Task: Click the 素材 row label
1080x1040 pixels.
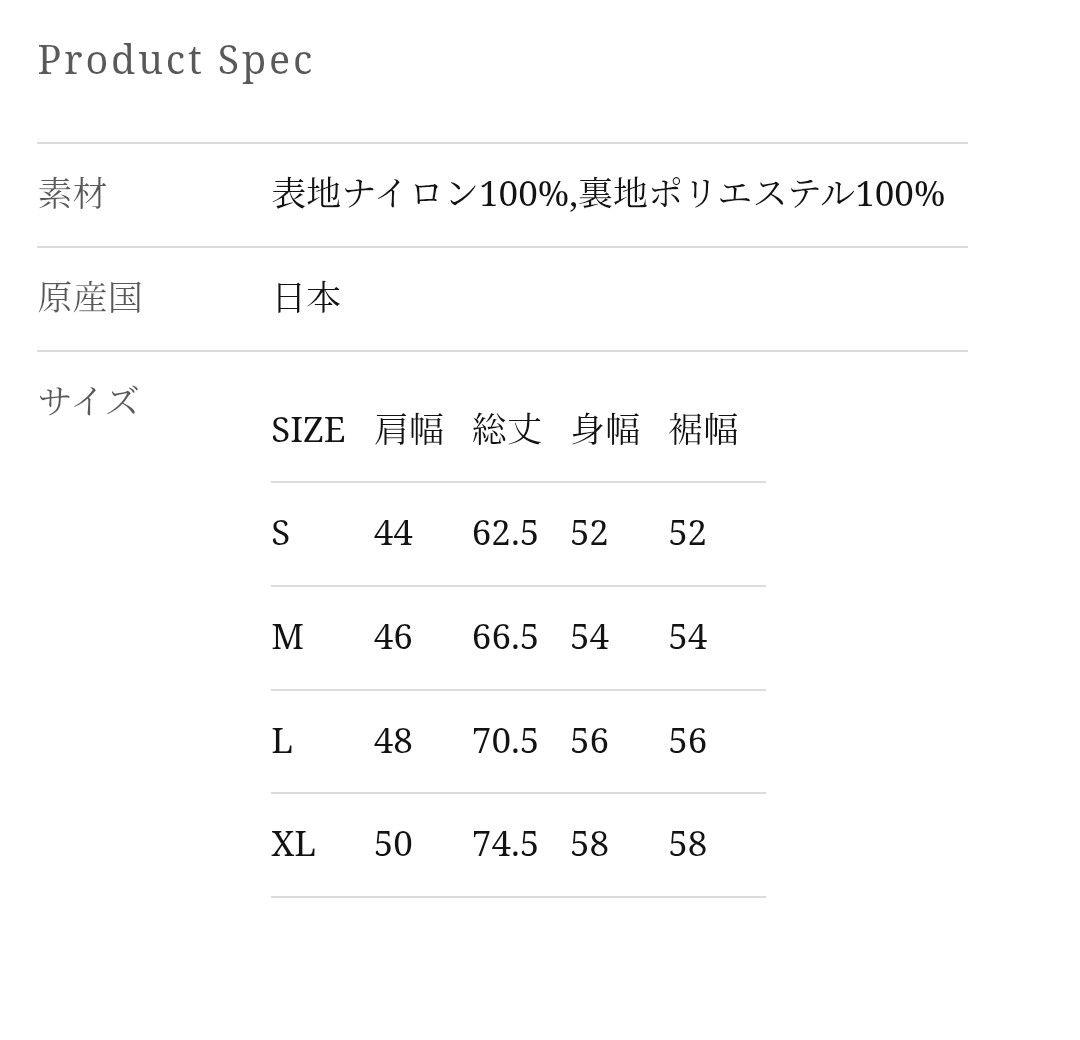Action: tap(72, 193)
